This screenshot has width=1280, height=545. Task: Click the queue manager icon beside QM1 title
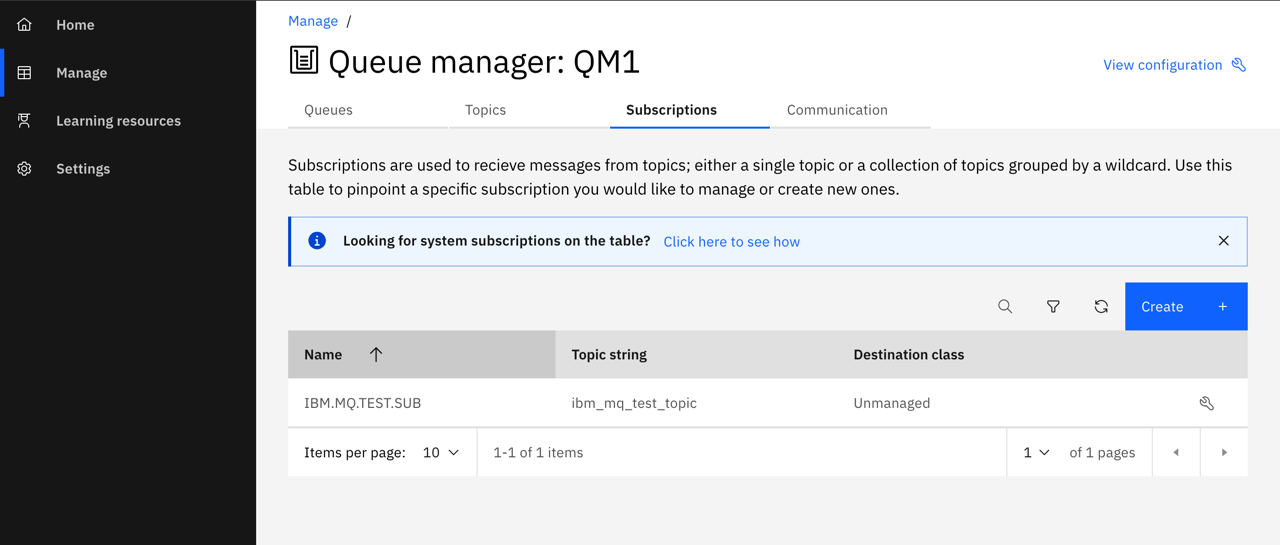pos(304,60)
